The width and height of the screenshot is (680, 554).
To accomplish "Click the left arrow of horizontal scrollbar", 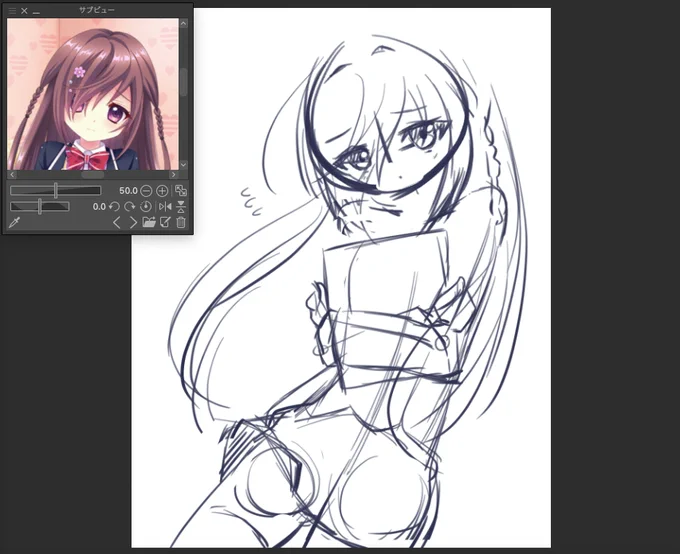I will [x=12, y=174].
